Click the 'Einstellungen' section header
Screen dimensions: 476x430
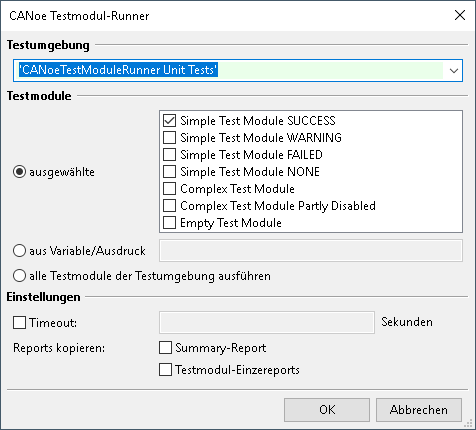43,297
